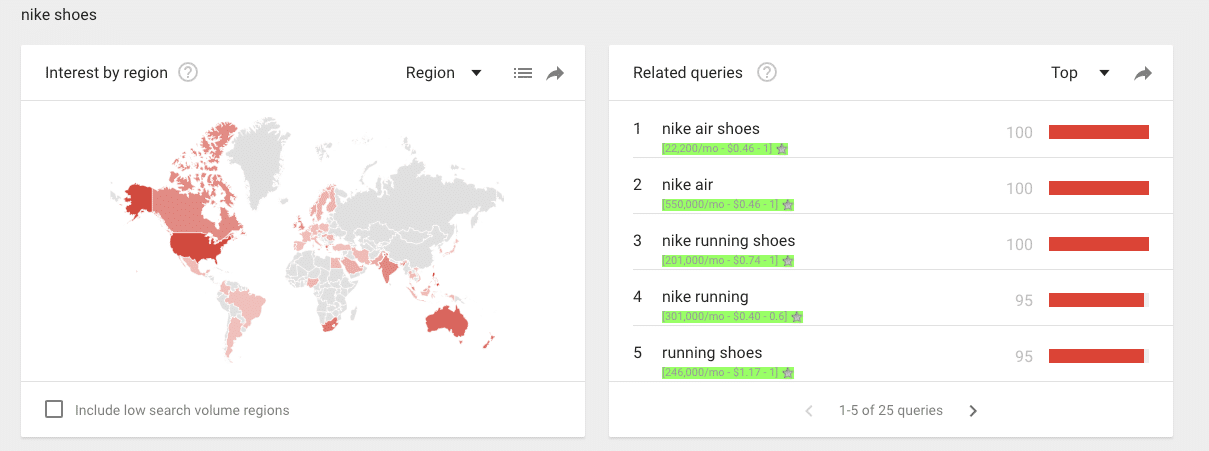Screen dimensions: 1209x451
Task: Star the nike running shoes keyword
Action: (x=788, y=261)
